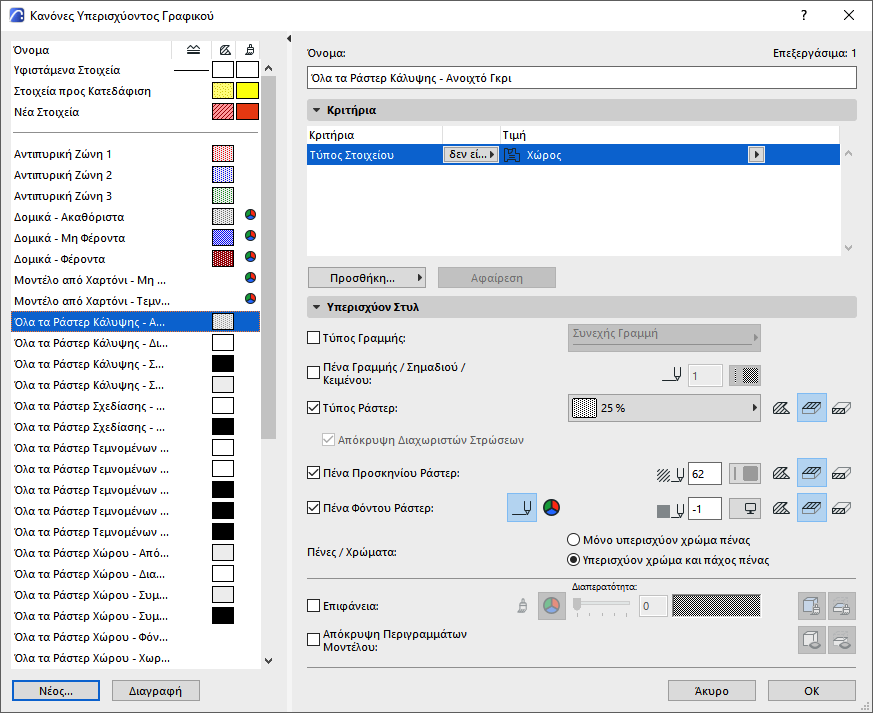Click RGB surface icon for Δομικά - Ακαθόριστα

click(x=251, y=215)
